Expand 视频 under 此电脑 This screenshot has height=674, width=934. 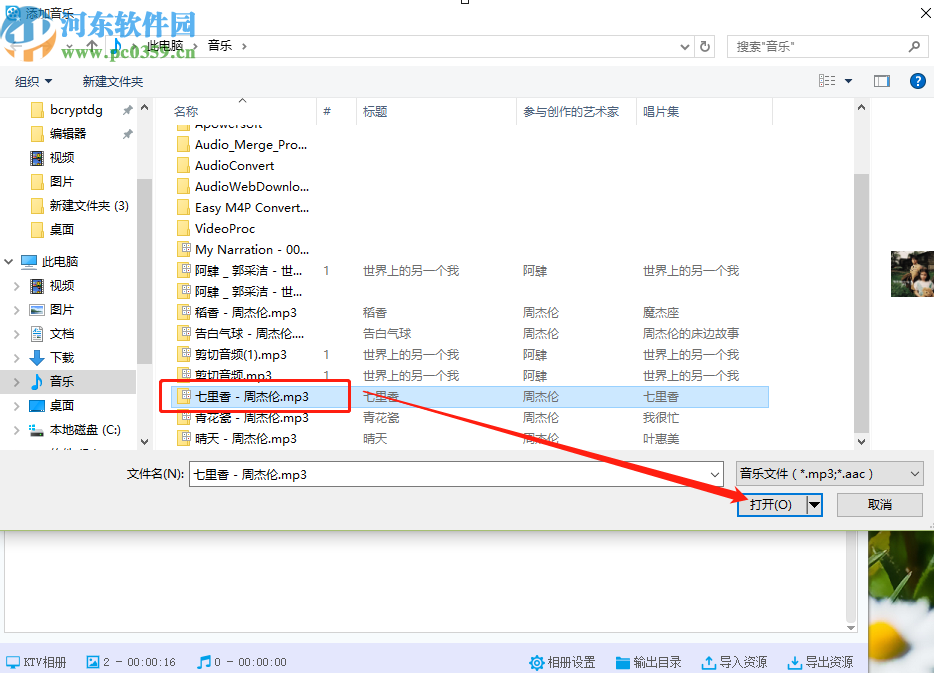17,286
